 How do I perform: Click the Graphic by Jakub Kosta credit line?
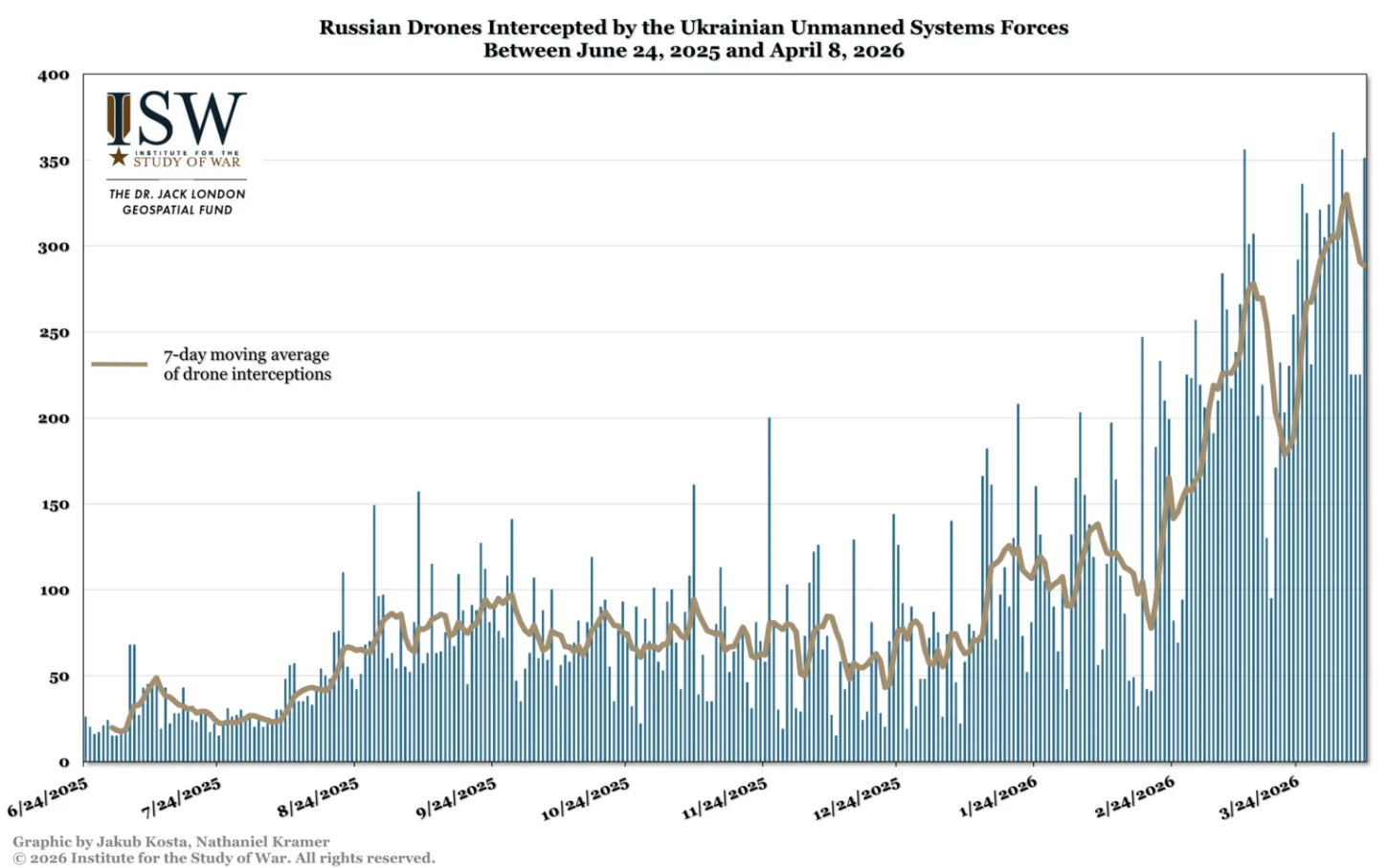click(170, 842)
